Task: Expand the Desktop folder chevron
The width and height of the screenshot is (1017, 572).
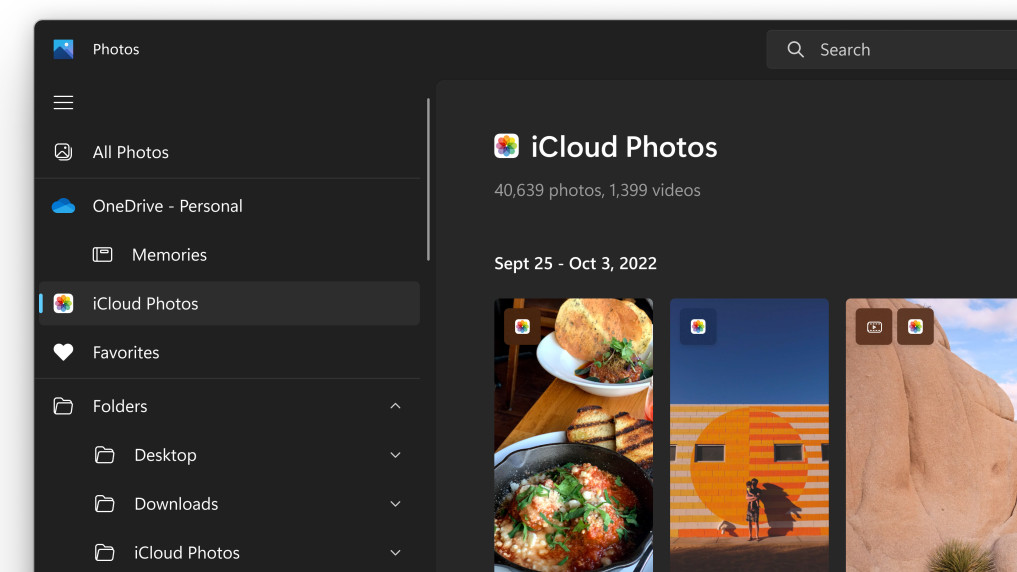Action: click(395, 455)
